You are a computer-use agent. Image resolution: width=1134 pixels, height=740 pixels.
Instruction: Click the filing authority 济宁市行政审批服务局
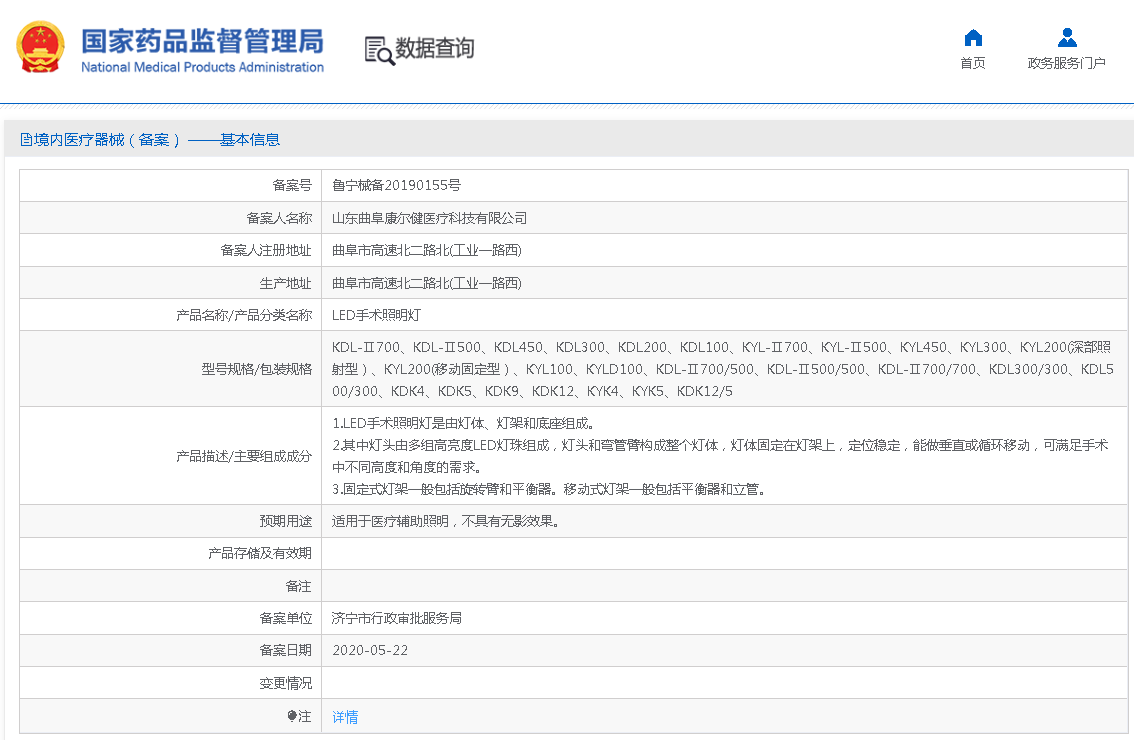tap(396, 618)
